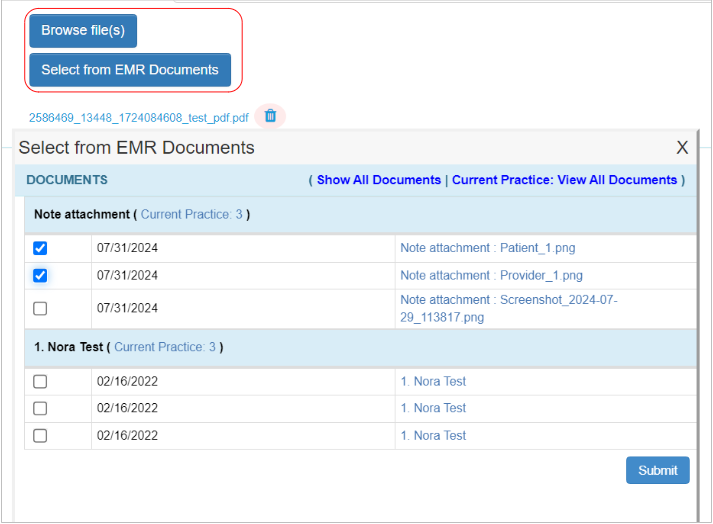Viewport: 713px width, 524px height.
Task: Open the first 1. Nora Test document link
Action: 433,381
